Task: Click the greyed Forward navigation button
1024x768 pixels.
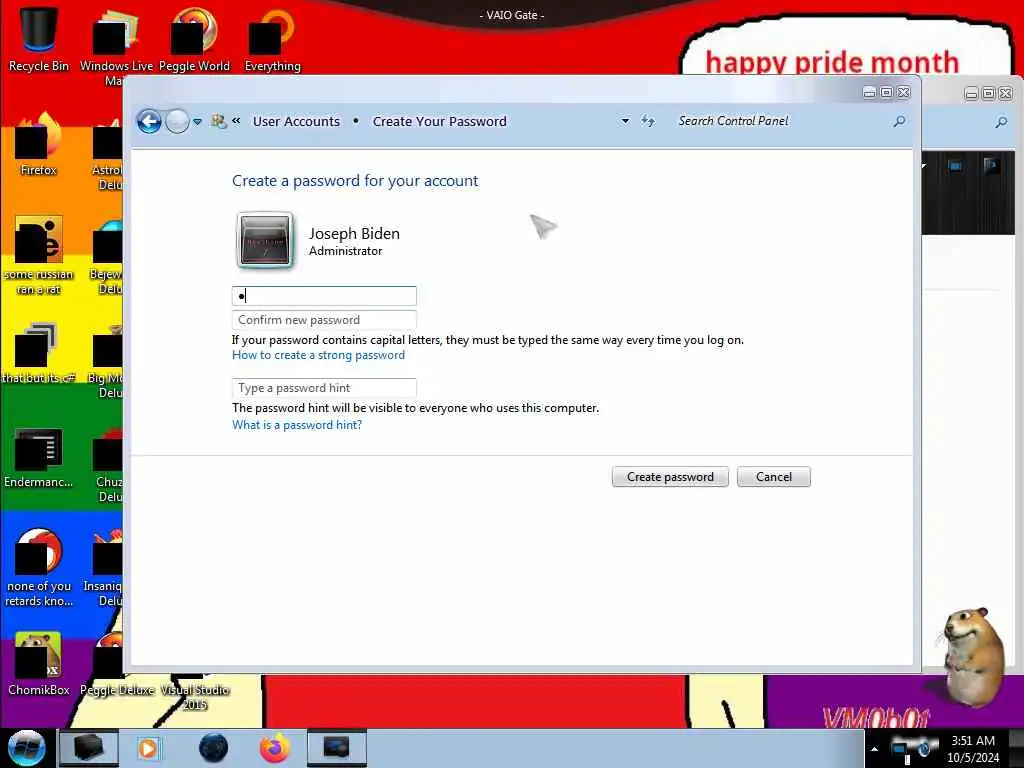Action: click(177, 121)
